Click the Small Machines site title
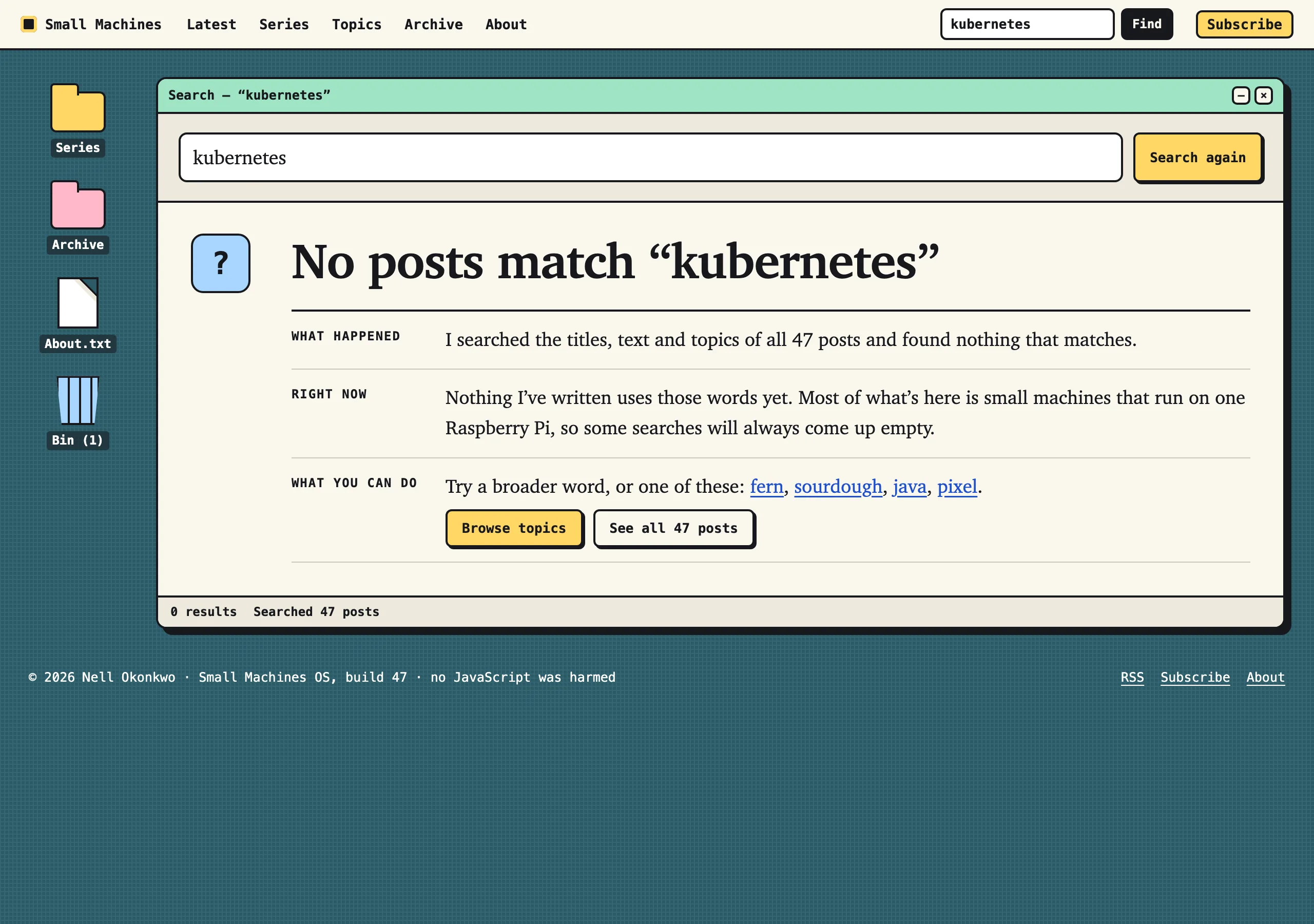Viewport: 1314px width, 924px height. point(103,24)
